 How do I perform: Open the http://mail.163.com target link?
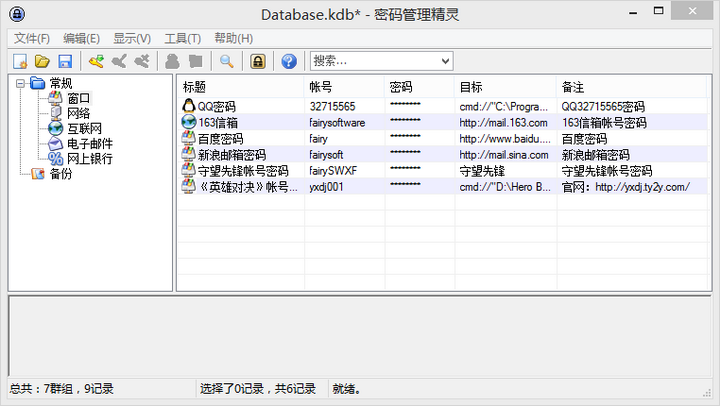click(x=503, y=123)
